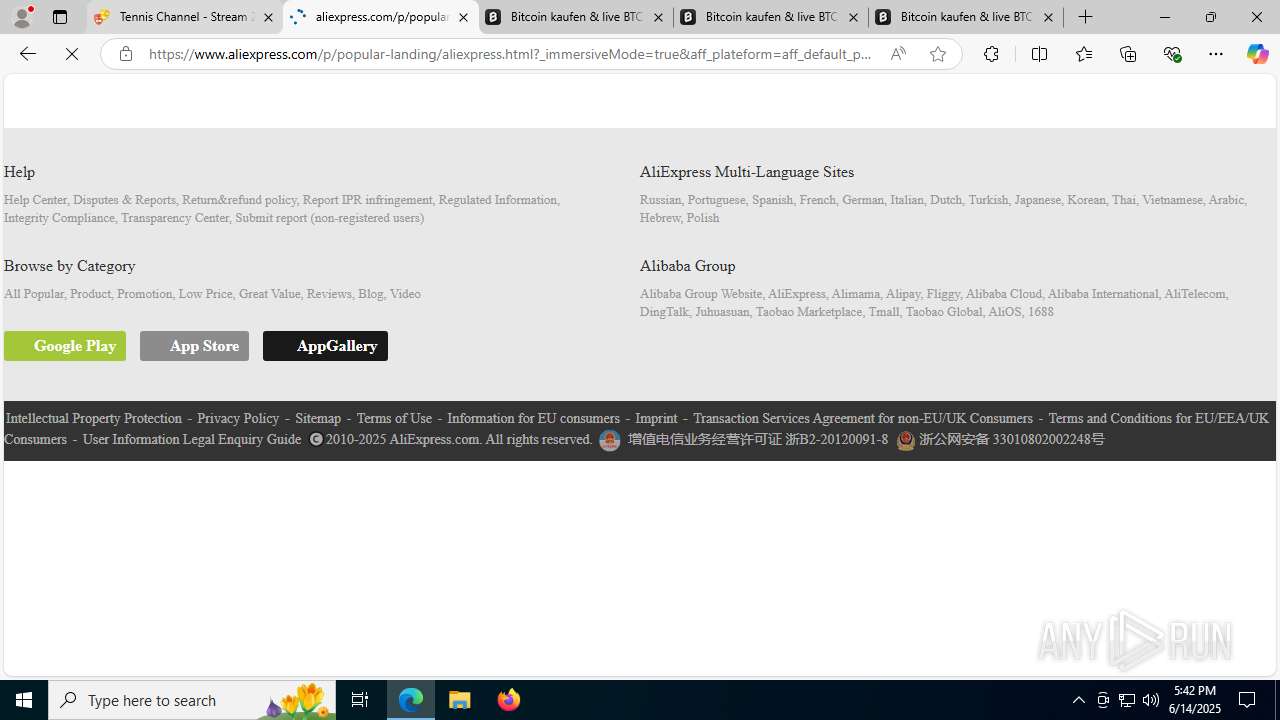The height and width of the screenshot is (720, 1280).
Task: Switch to Japanese language site
Action: tap(1037, 200)
